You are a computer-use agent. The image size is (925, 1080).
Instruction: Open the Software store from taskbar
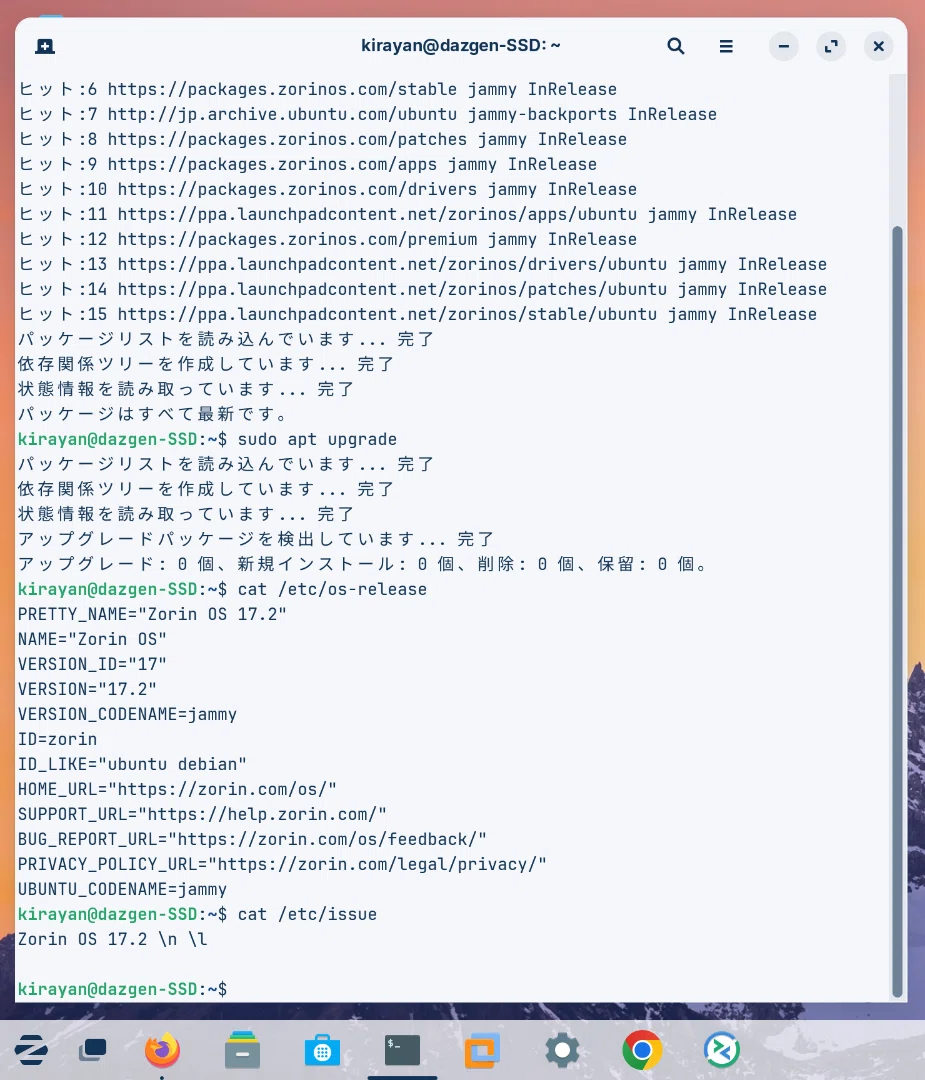pyautogui.click(x=322, y=1050)
